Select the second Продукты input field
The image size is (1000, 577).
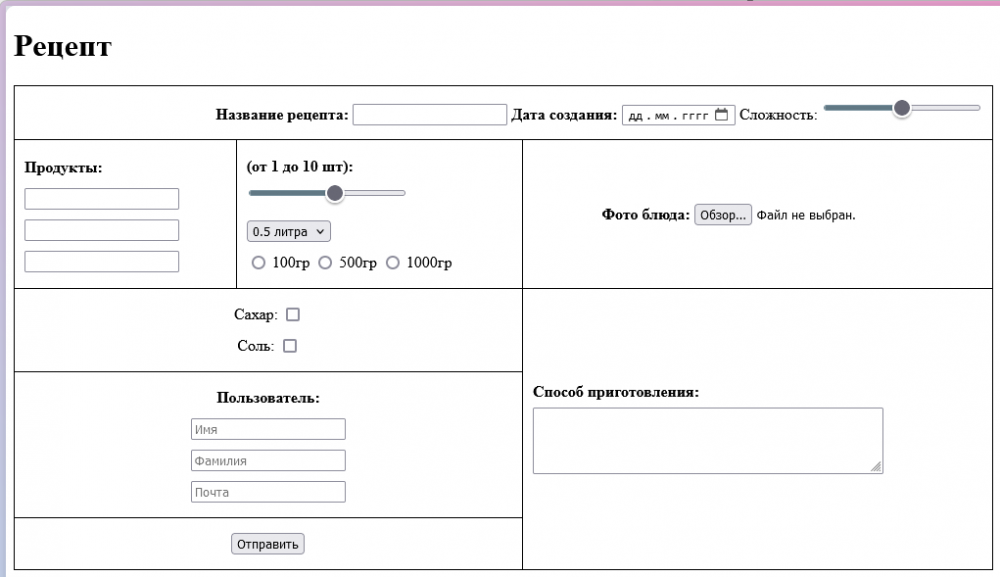tap(102, 230)
